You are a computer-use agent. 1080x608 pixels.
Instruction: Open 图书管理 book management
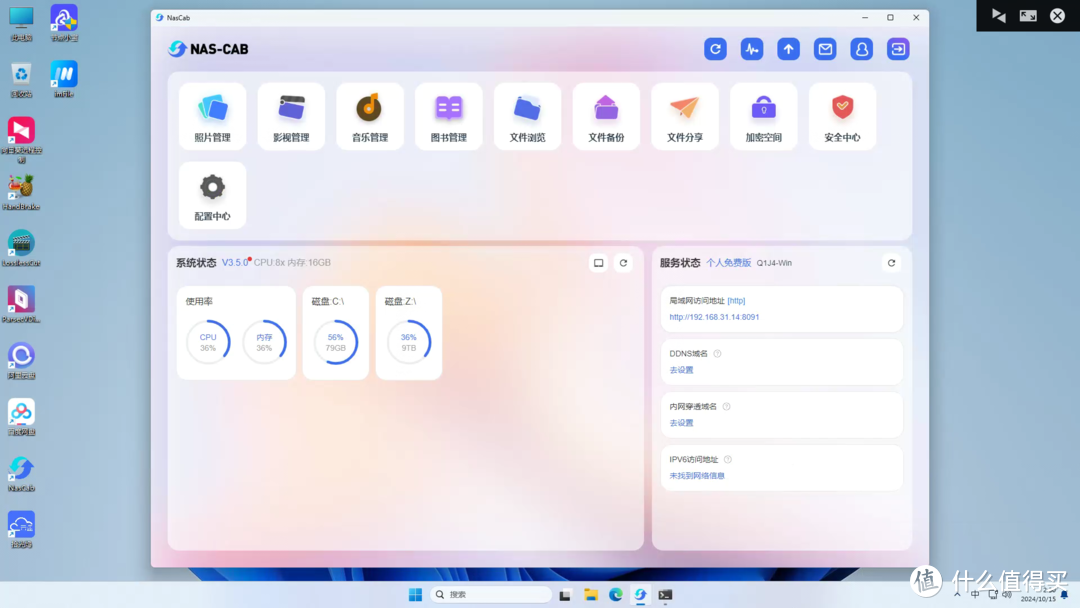point(448,116)
